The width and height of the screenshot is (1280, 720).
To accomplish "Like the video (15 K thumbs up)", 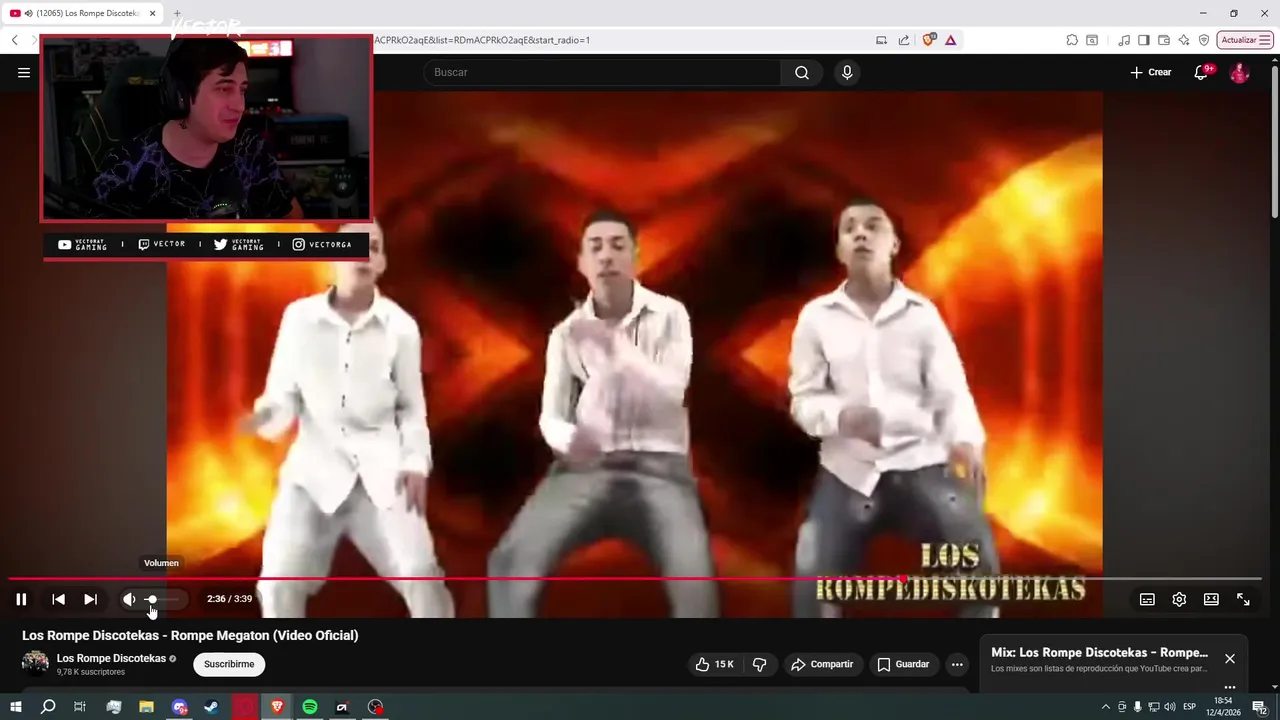I will point(714,664).
